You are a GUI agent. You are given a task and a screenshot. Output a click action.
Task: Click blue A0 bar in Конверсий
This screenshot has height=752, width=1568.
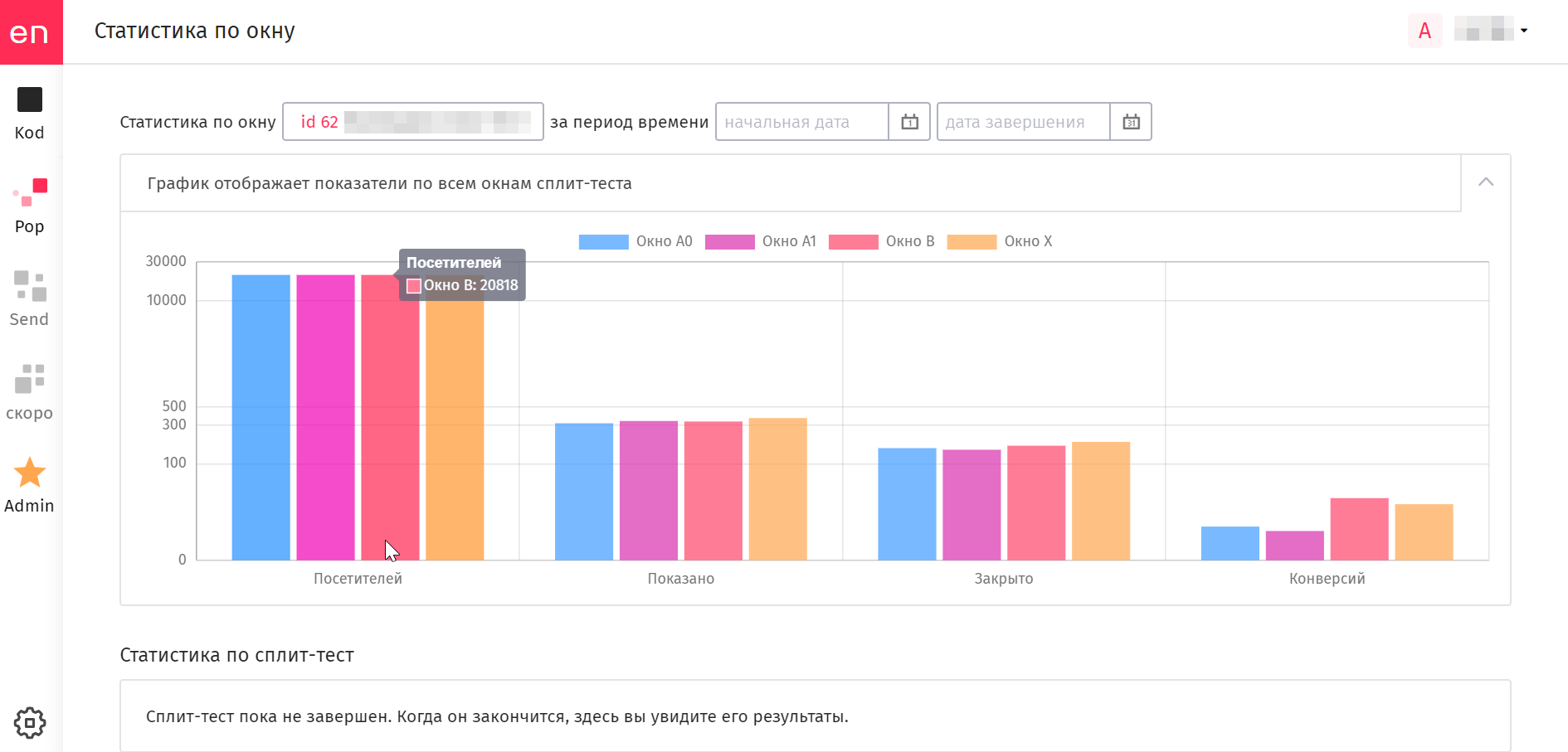coord(1230,543)
